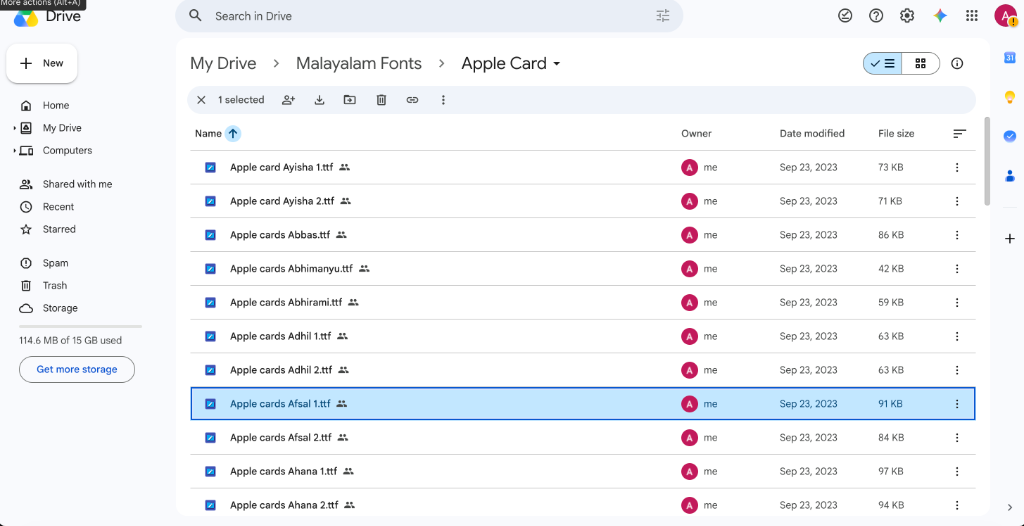Screen dimensions: 1024x526
Task: Open more actions for Apple cards Abbas.ttf
Action: 957,235
